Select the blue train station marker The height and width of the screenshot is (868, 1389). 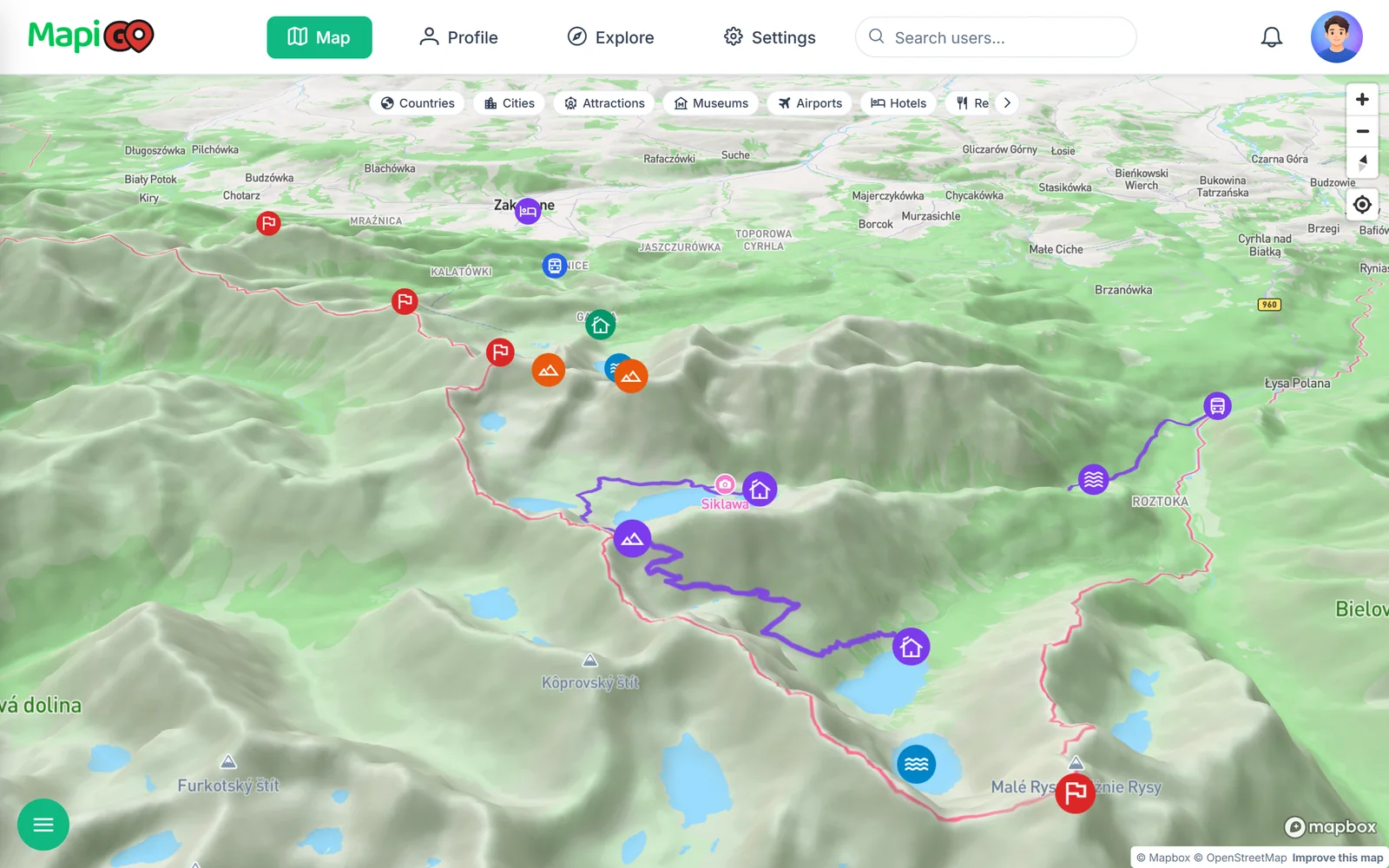click(555, 266)
